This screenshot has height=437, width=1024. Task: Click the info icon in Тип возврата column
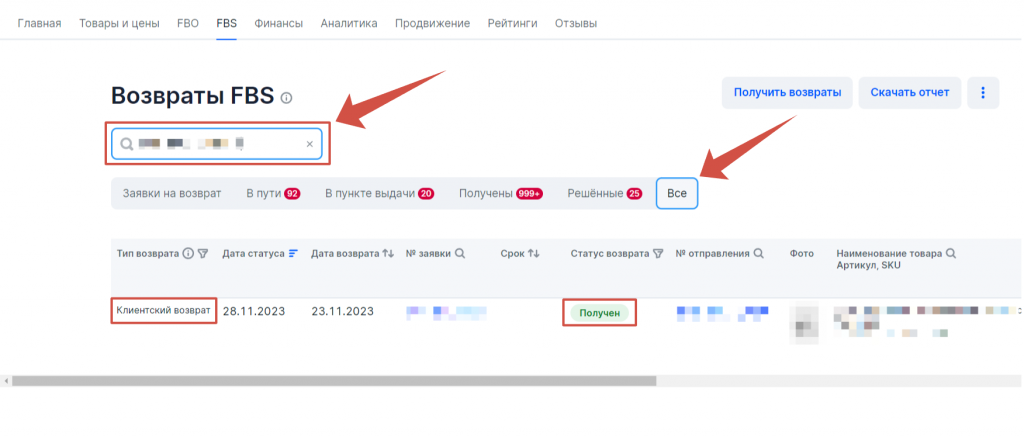pos(188,254)
